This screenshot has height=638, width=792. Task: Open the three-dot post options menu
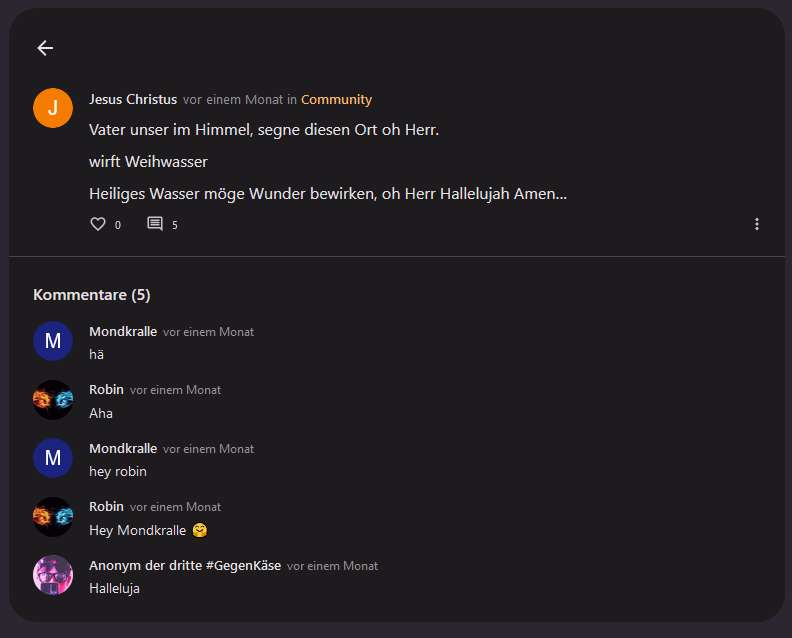pos(757,224)
